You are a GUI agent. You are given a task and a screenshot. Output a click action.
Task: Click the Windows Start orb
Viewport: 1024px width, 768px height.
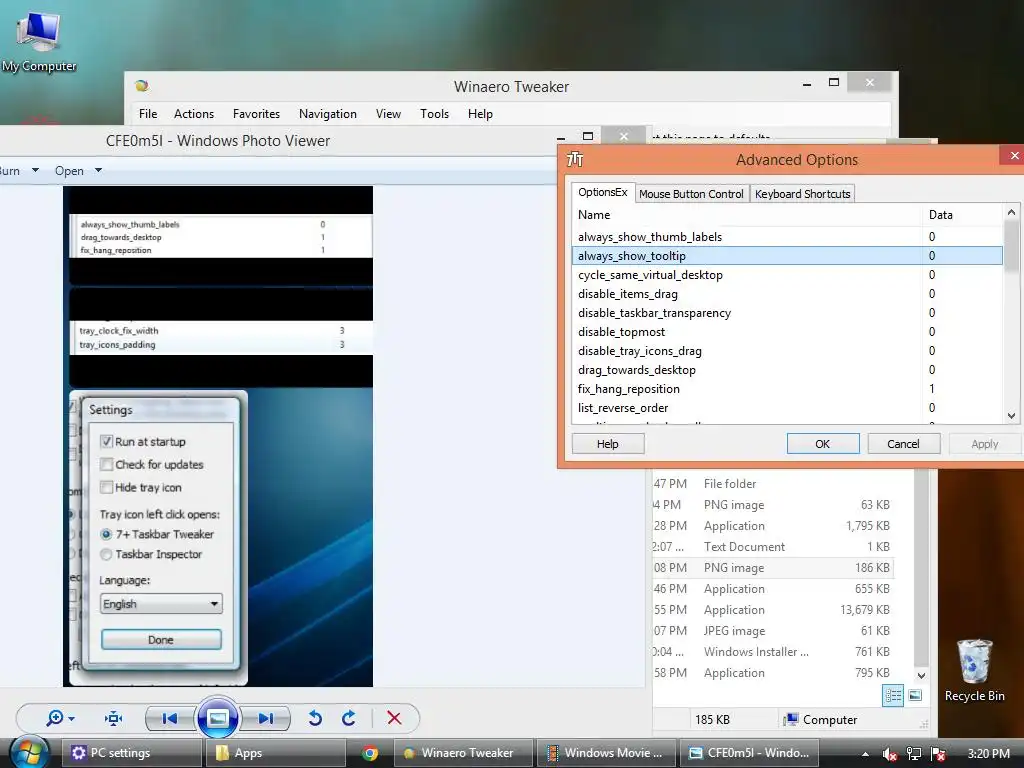click(28, 752)
